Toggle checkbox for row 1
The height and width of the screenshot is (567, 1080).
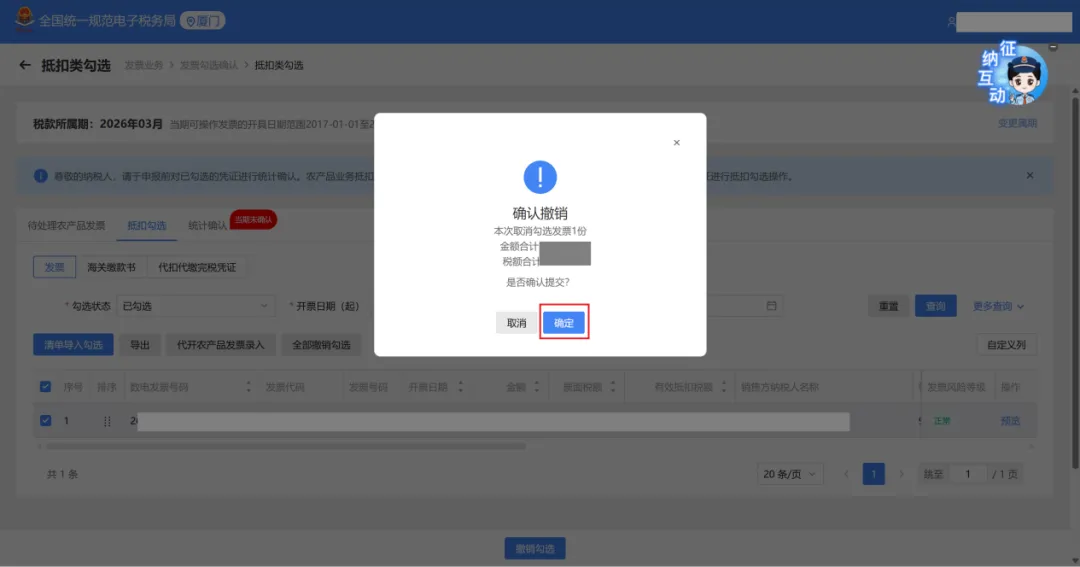[45, 420]
